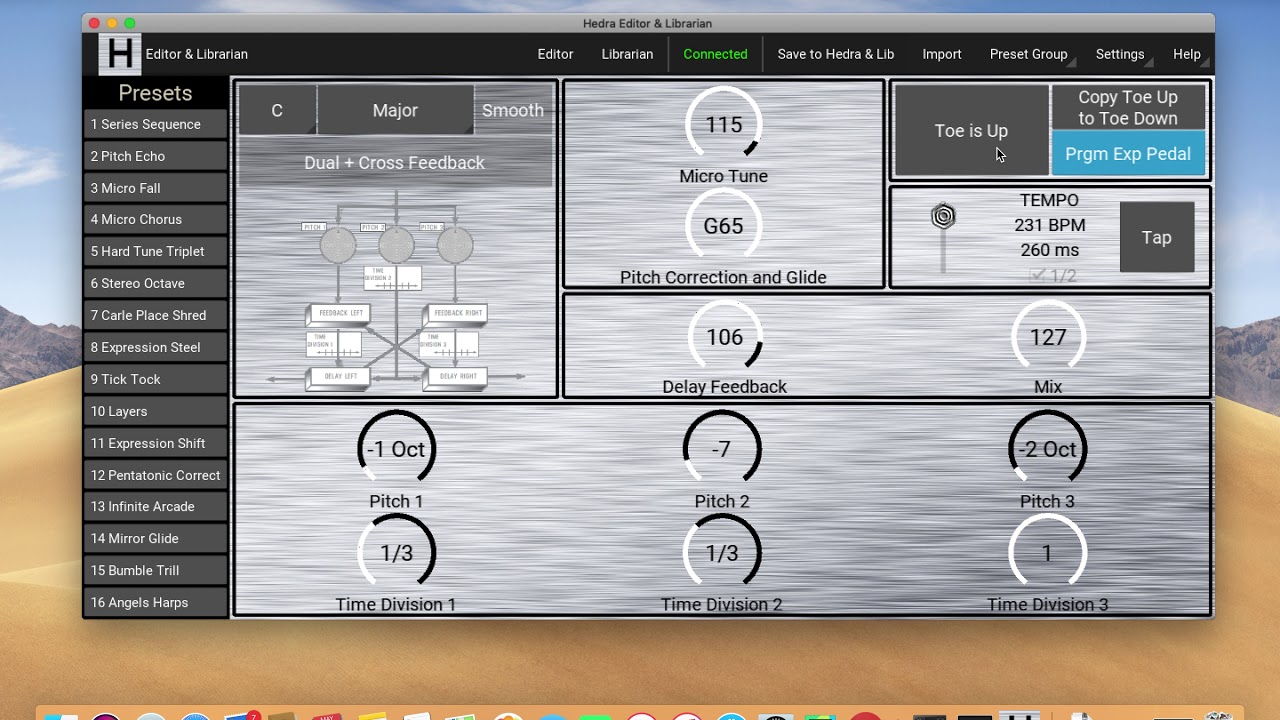
Task: Click the TEMPO label
Action: click(1049, 200)
